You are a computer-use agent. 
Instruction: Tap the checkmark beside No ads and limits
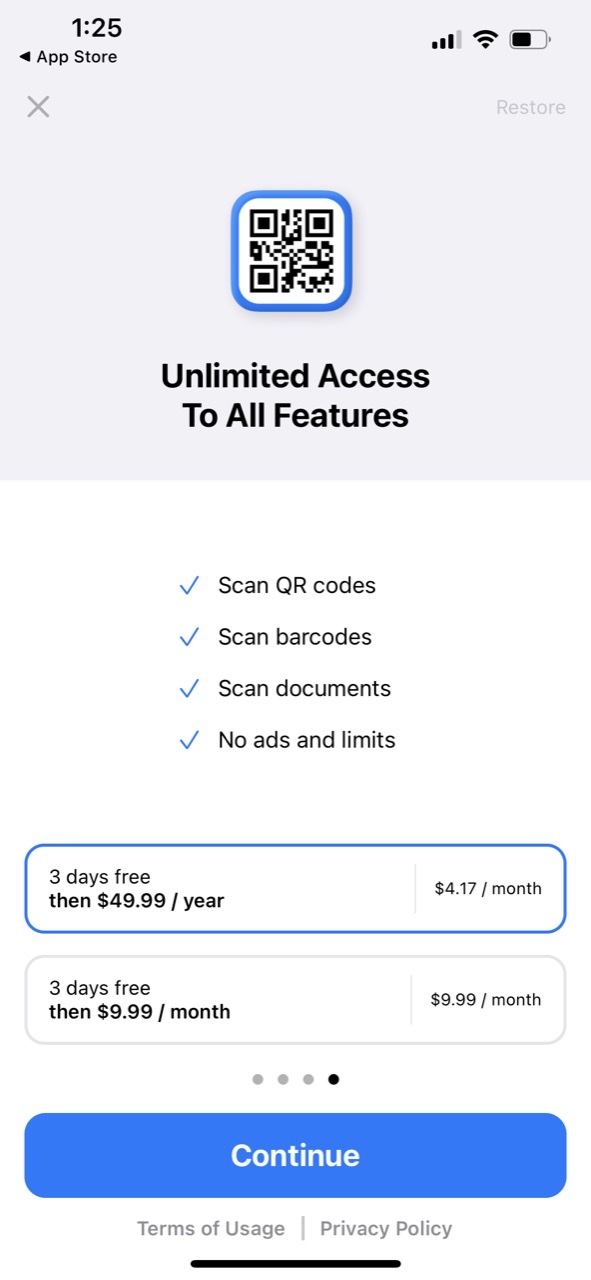(189, 740)
